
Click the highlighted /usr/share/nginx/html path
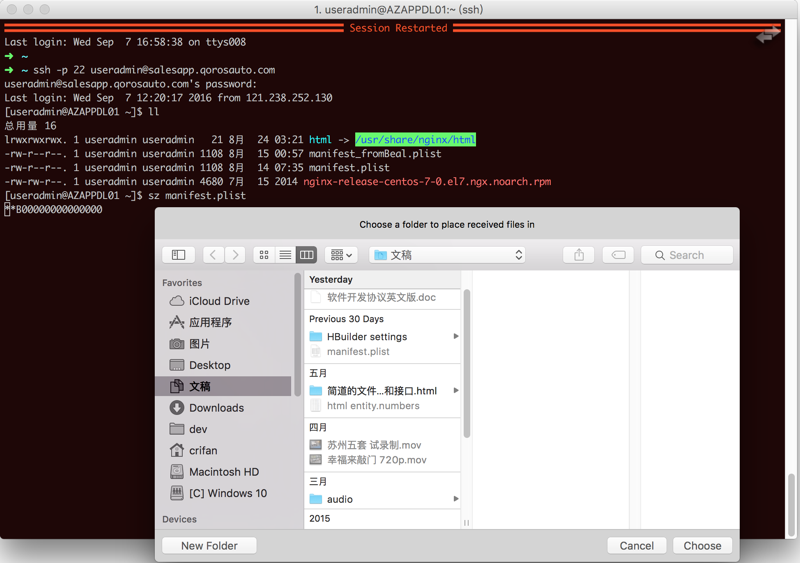tap(415, 139)
